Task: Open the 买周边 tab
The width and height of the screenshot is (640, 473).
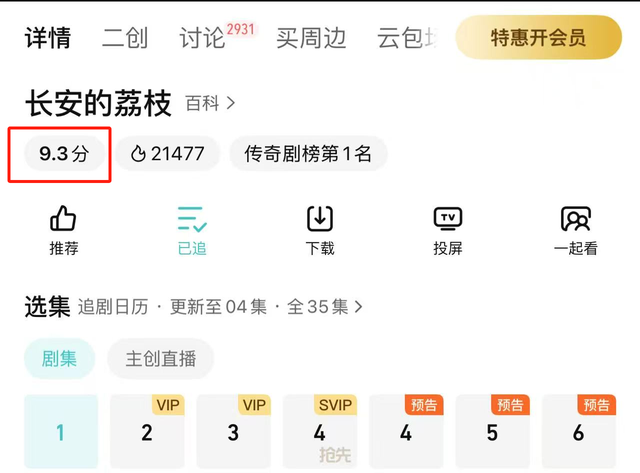Action: pos(311,38)
